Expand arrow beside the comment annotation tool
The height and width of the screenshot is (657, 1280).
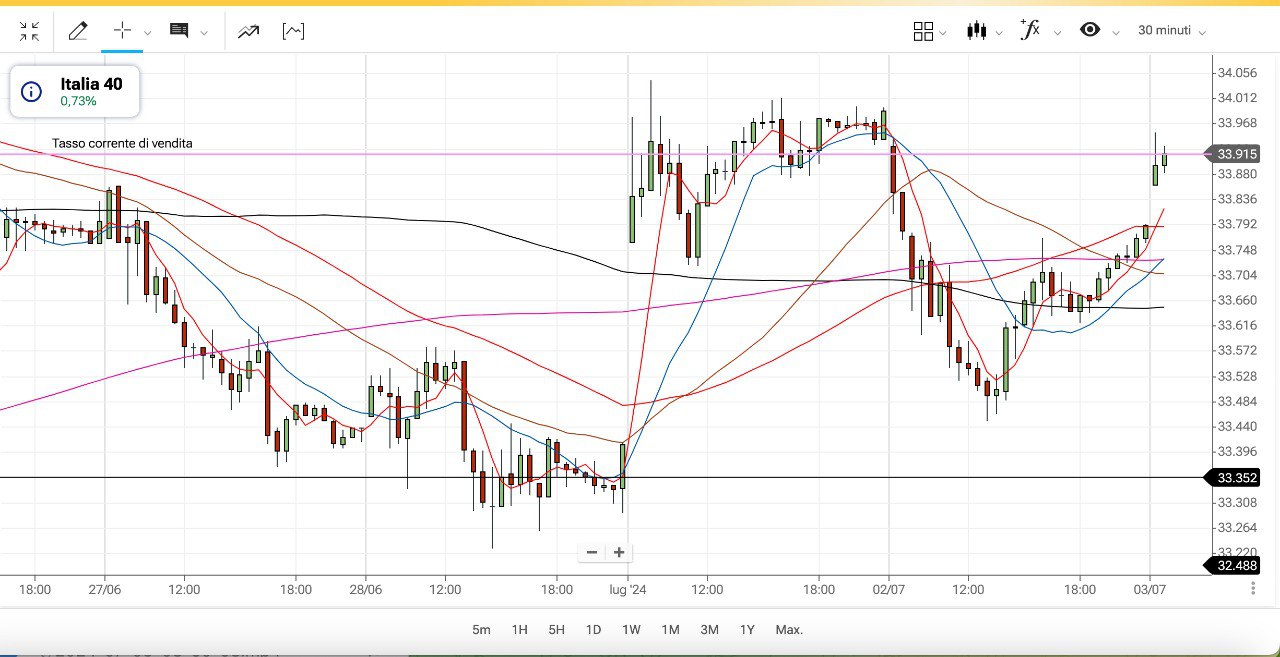pos(204,32)
